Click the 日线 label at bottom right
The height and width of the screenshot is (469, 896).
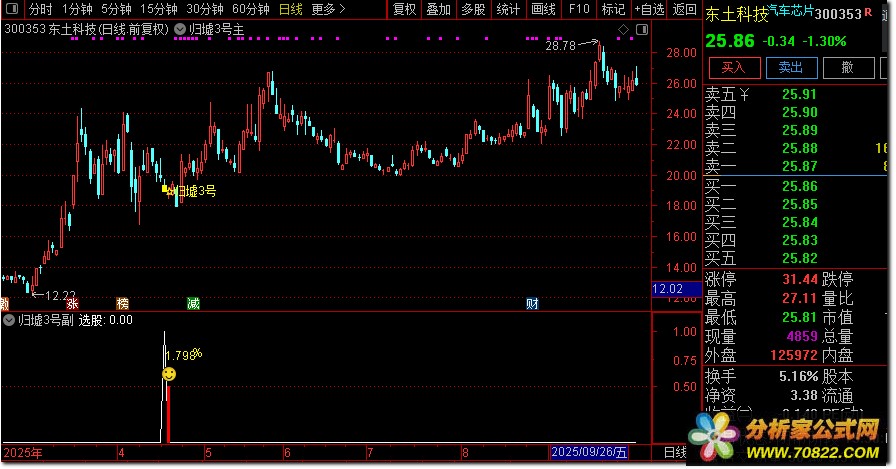tap(675, 452)
